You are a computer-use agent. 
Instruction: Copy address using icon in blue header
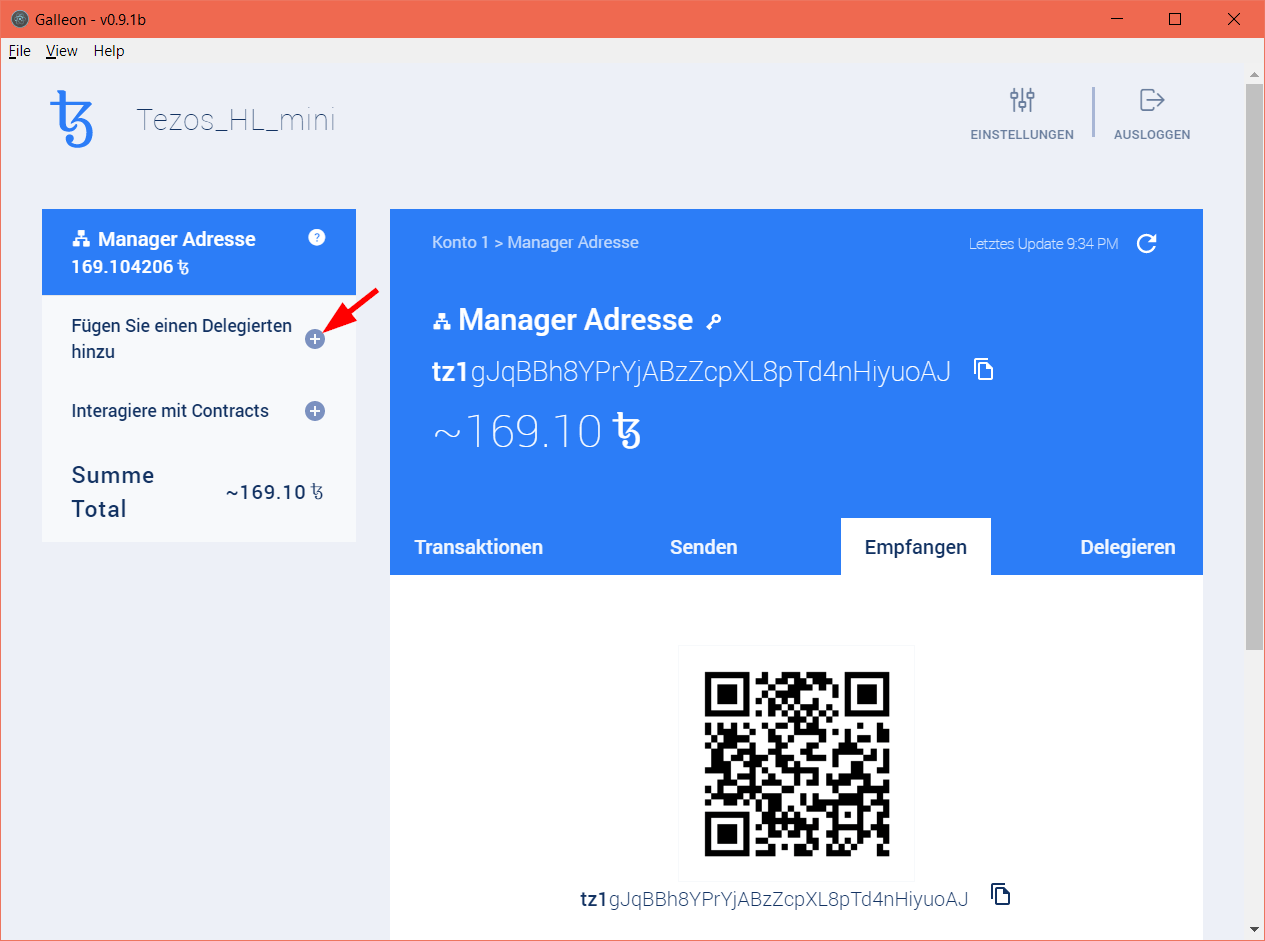pos(984,370)
